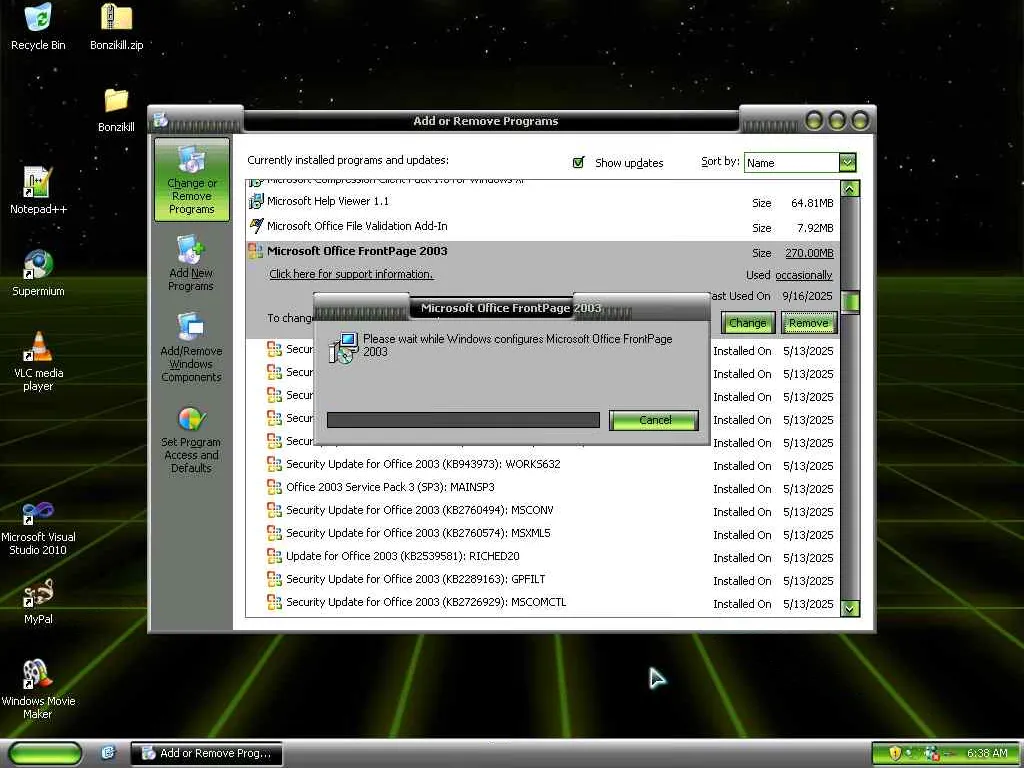The width and height of the screenshot is (1024, 768).
Task: Click the configuration progress bar
Action: tap(463, 420)
